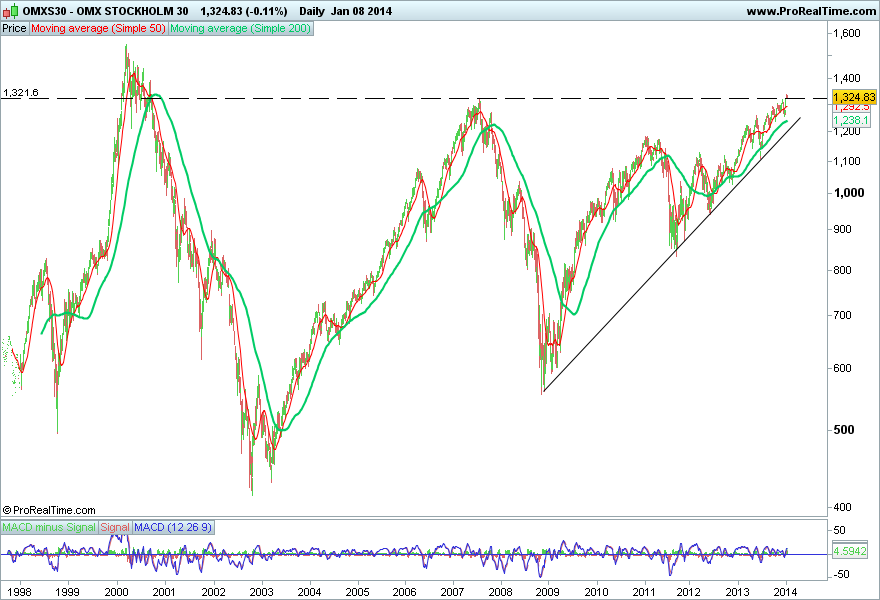Click the 2014 label on time axis
880x600 pixels.
tap(786, 592)
